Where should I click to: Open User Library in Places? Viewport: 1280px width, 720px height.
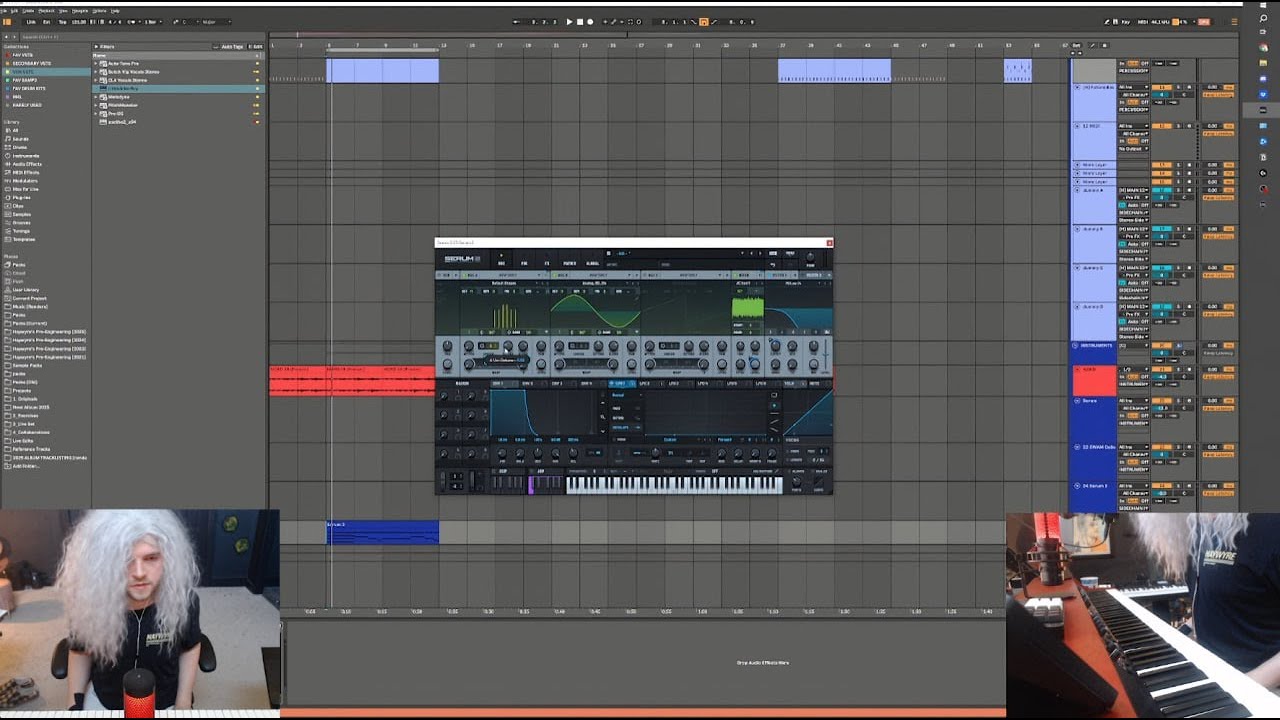[x=25, y=290]
